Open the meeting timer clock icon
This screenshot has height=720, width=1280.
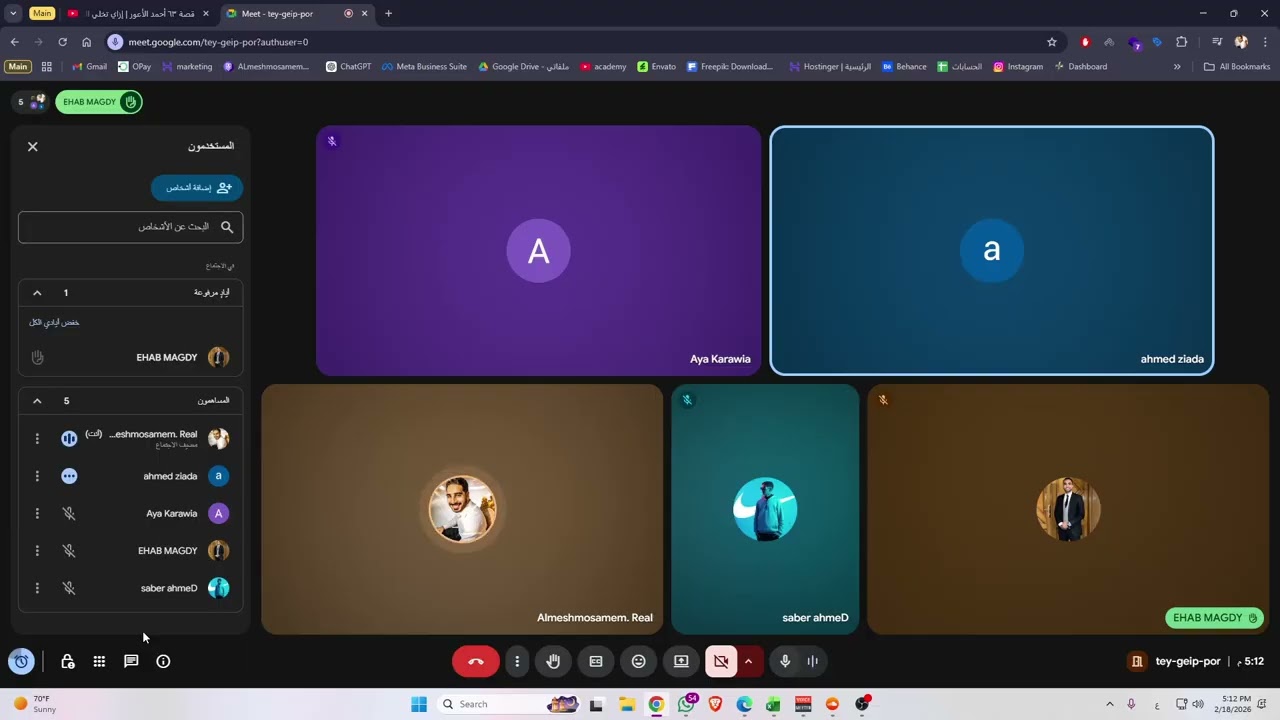[21, 661]
